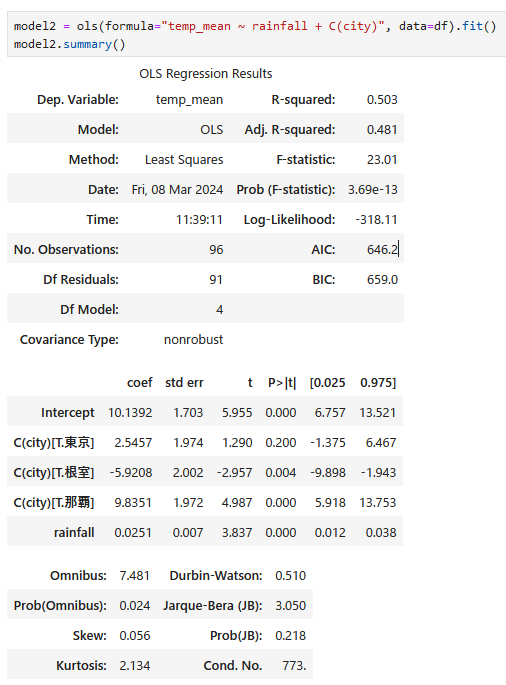Click the Date value Fri, 08 Mar 2024
The width and height of the screenshot is (506, 685).
[177, 190]
